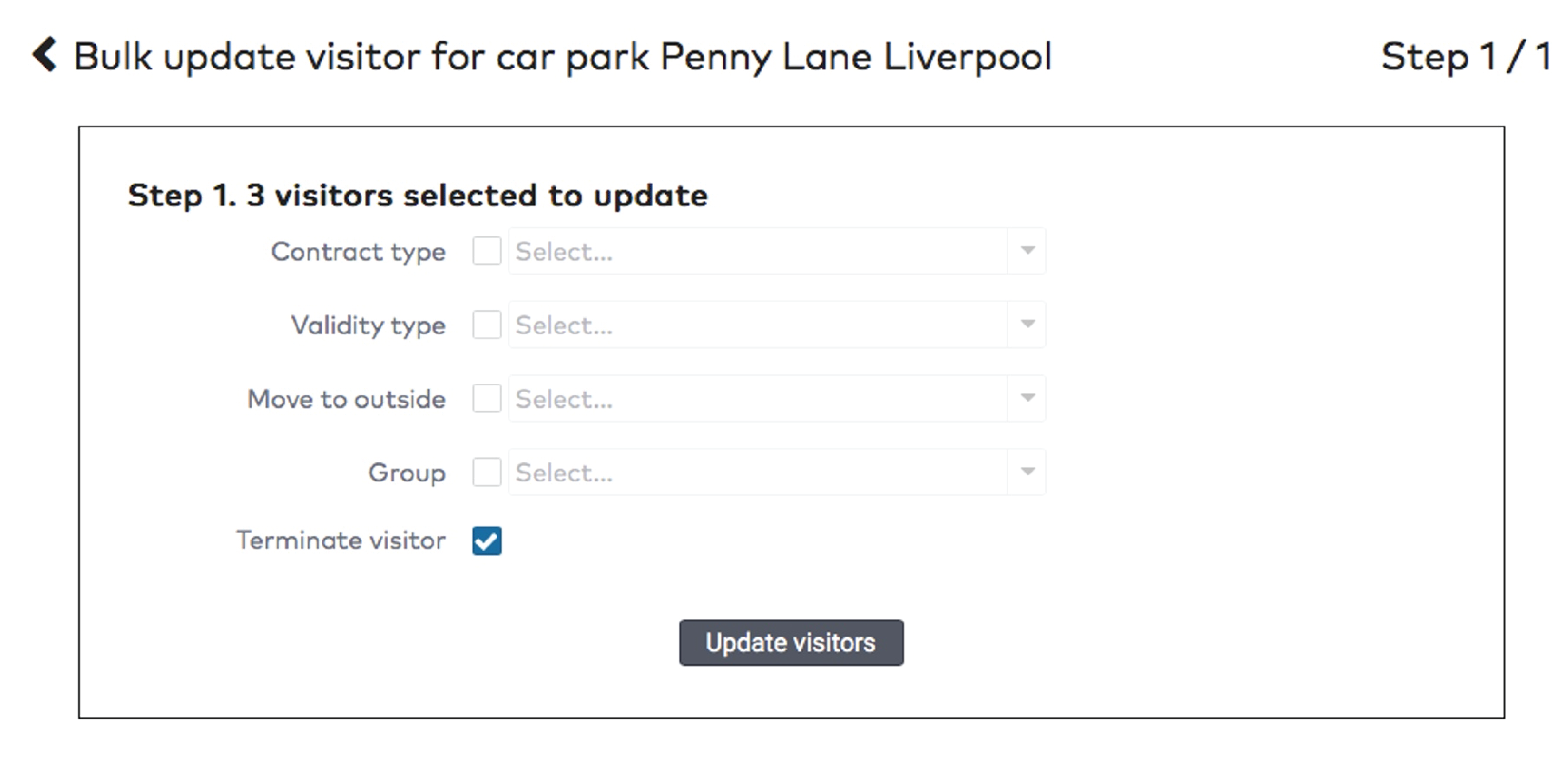Tick the Move to outside checkbox
Image resolution: width=1568 pixels, height=769 pixels.
486,398
